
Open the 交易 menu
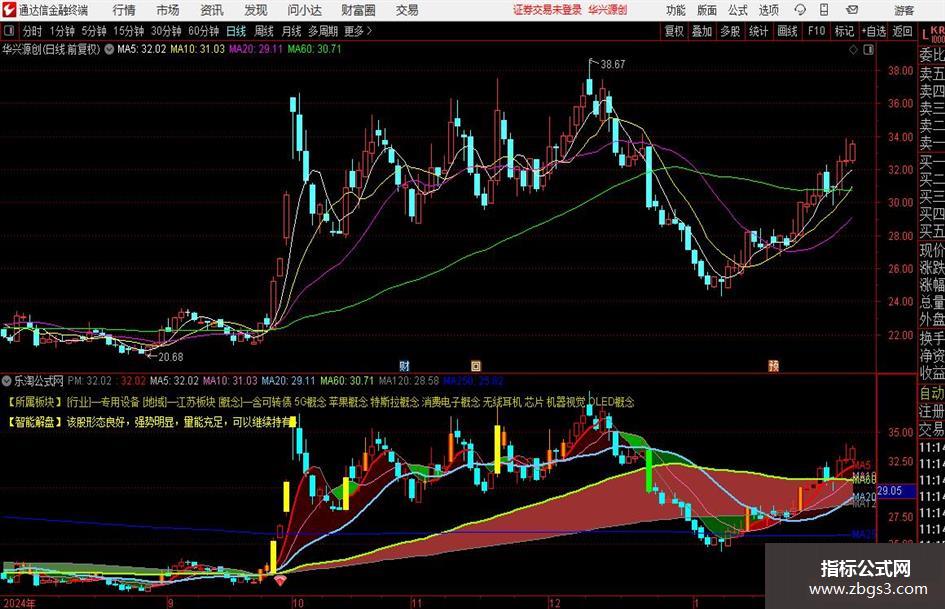click(x=407, y=10)
